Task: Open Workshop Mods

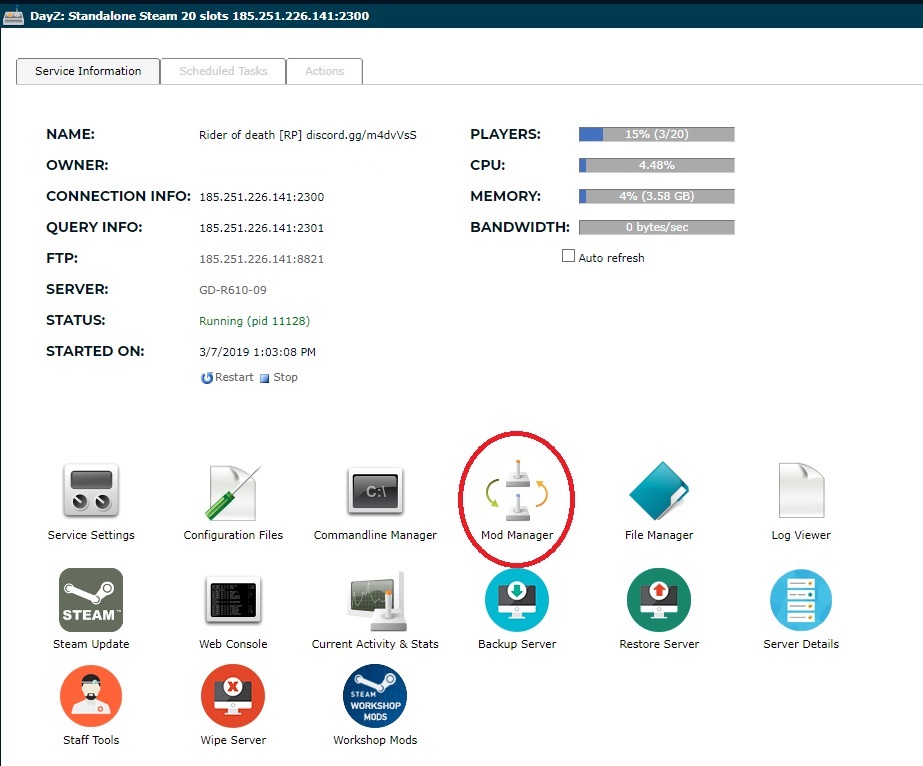Action: 375,696
